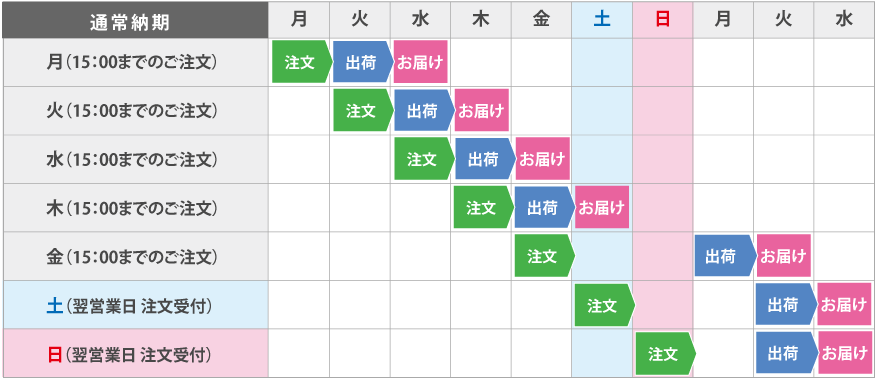Click the green 注文 arrow in the 土 row

(604, 305)
